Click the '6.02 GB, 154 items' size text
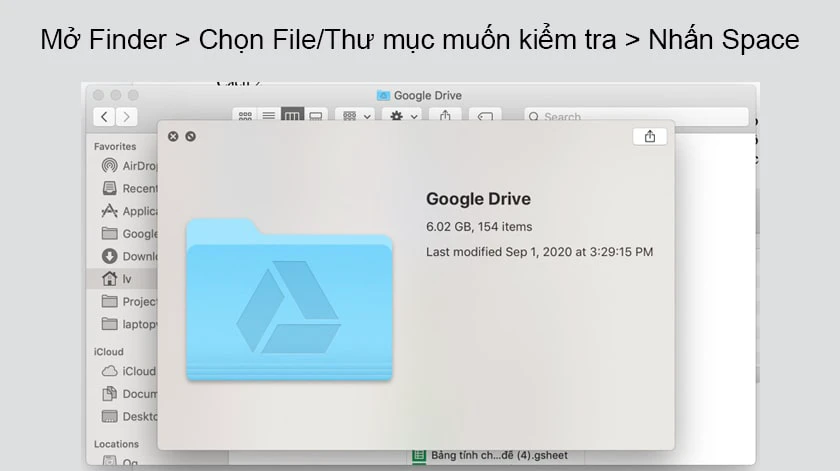This screenshot has width=840, height=471. pyautogui.click(x=479, y=227)
